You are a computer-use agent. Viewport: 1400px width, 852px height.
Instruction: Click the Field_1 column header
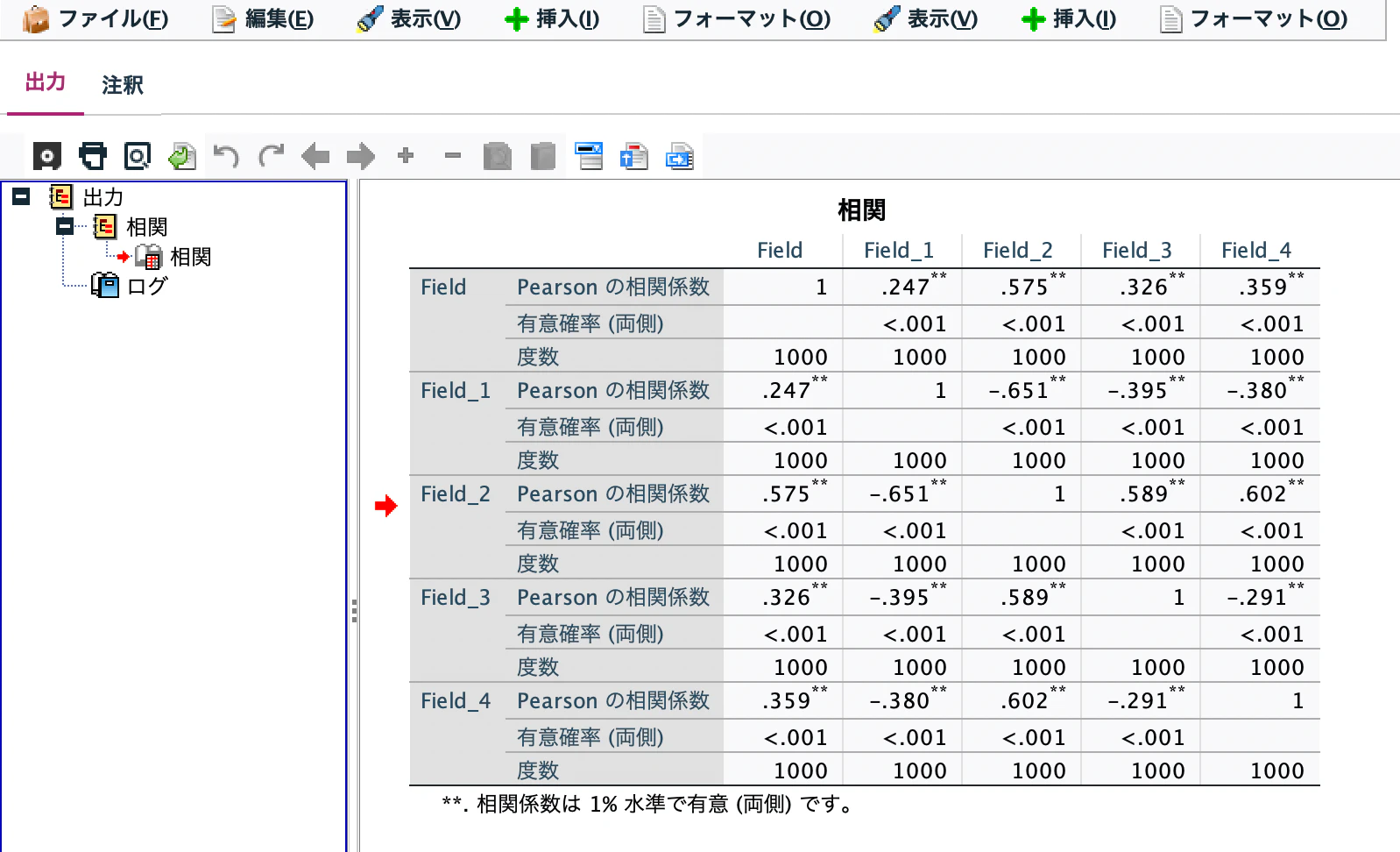click(x=899, y=251)
